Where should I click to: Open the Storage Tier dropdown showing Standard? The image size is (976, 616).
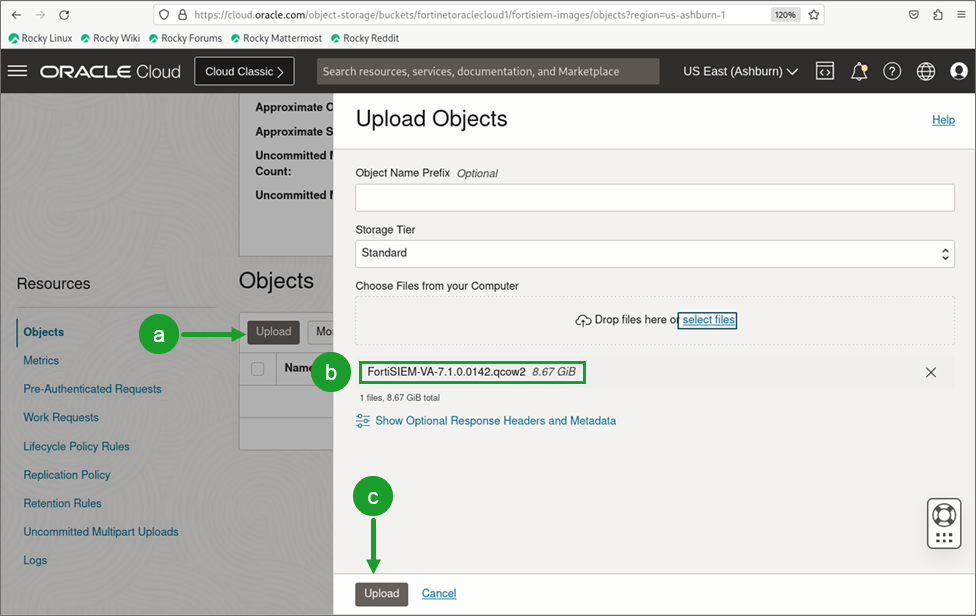tap(654, 253)
